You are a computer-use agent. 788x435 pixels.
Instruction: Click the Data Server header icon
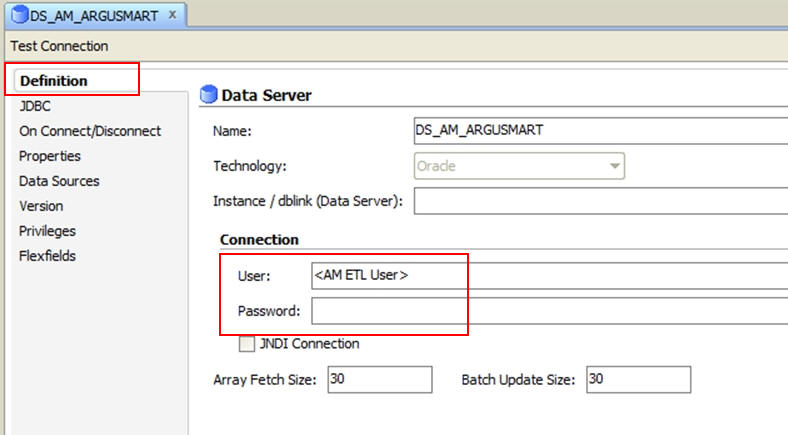click(x=209, y=94)
